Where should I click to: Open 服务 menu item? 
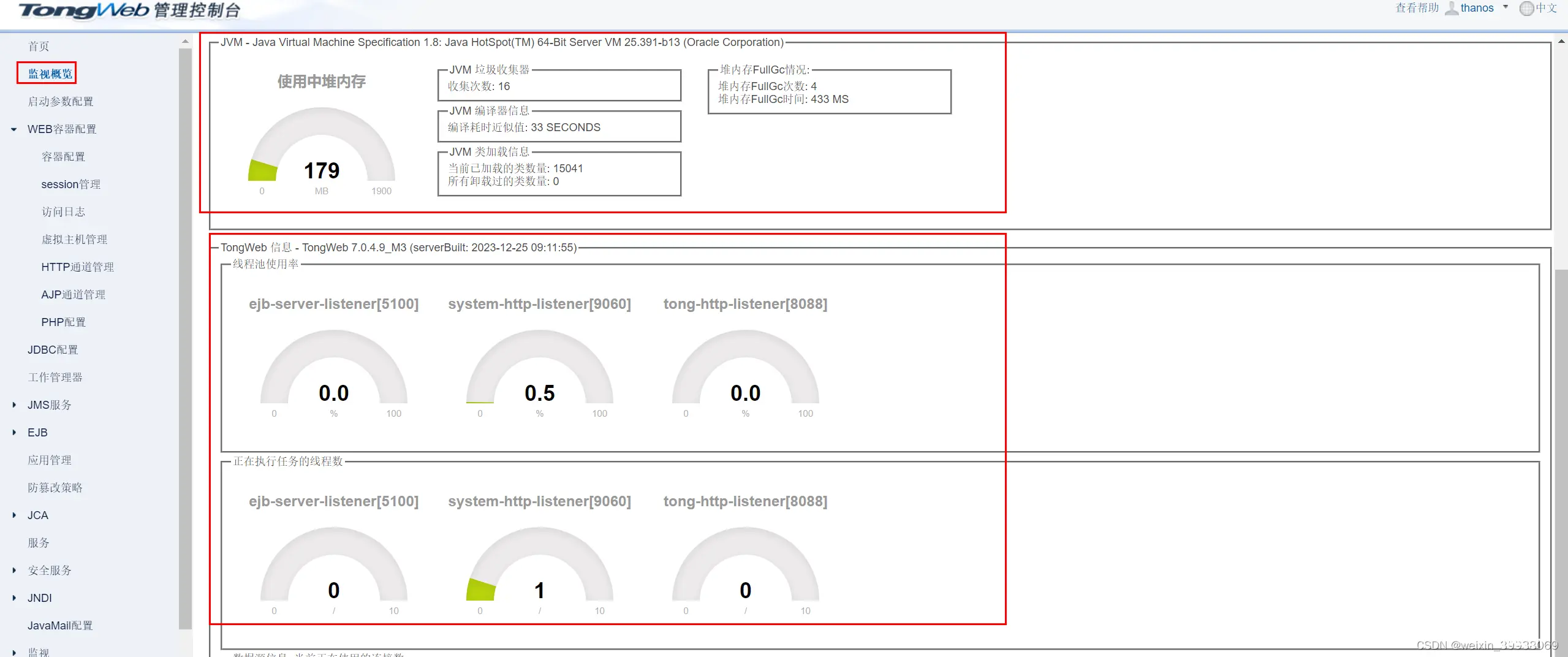[x=39, y=543]
